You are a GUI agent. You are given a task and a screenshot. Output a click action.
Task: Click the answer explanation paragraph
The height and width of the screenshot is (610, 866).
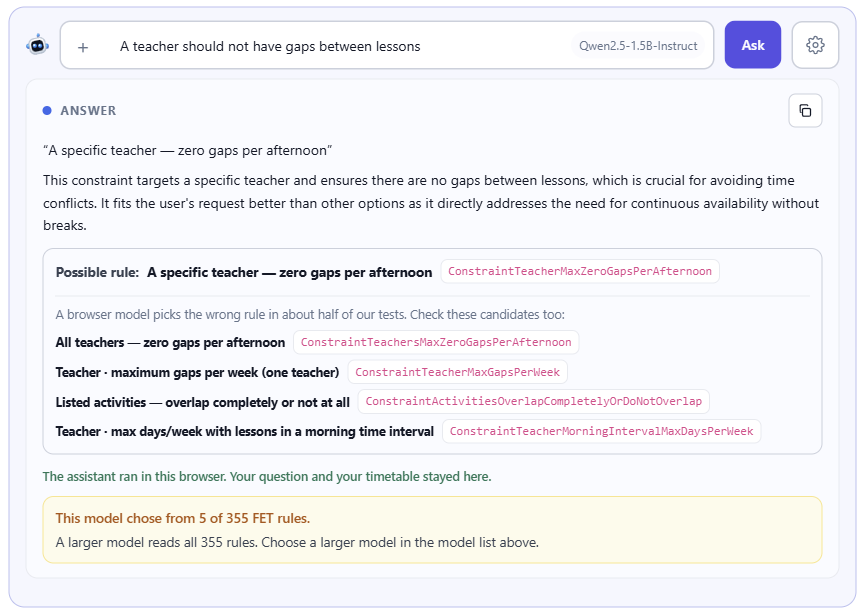coord(431,203)
